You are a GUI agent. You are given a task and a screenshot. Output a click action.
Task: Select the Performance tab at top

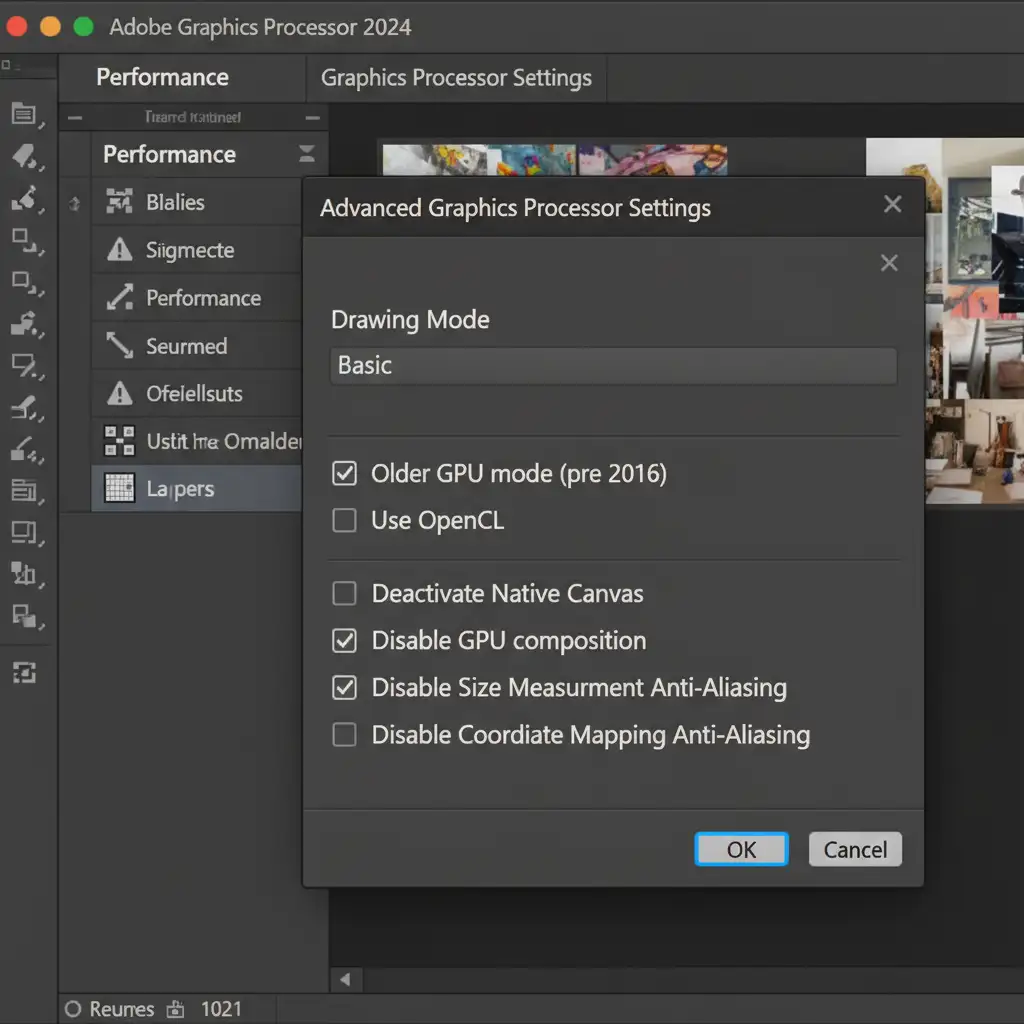point(162,78)
